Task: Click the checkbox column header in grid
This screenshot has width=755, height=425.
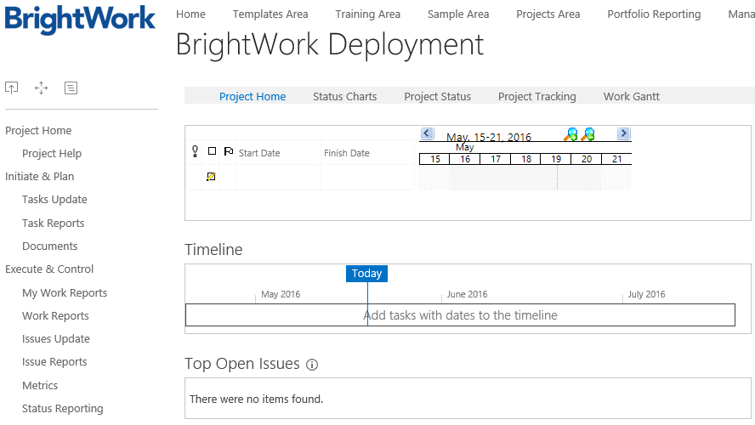Action: coord(211,152)
